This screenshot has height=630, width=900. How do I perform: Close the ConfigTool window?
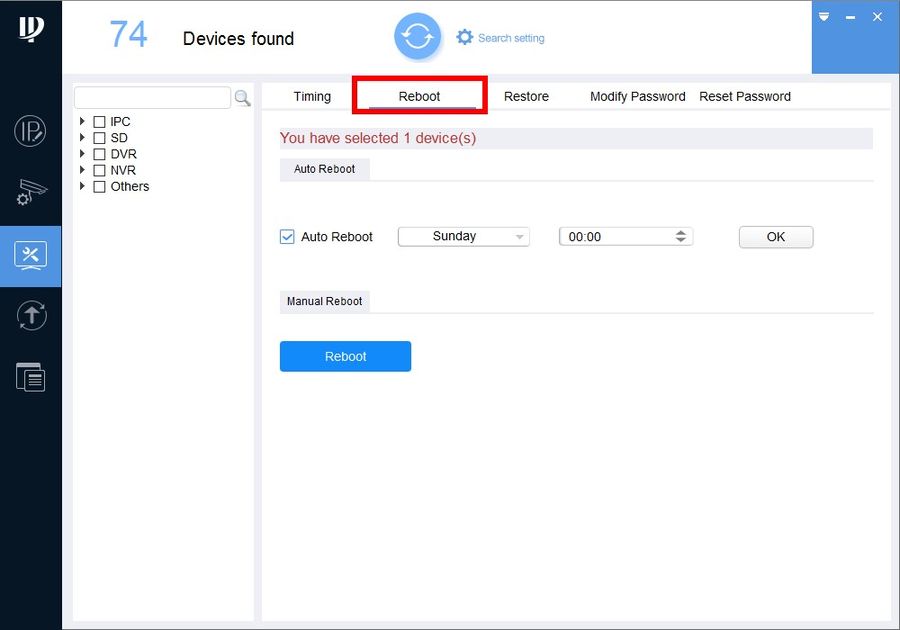[877, 17]
